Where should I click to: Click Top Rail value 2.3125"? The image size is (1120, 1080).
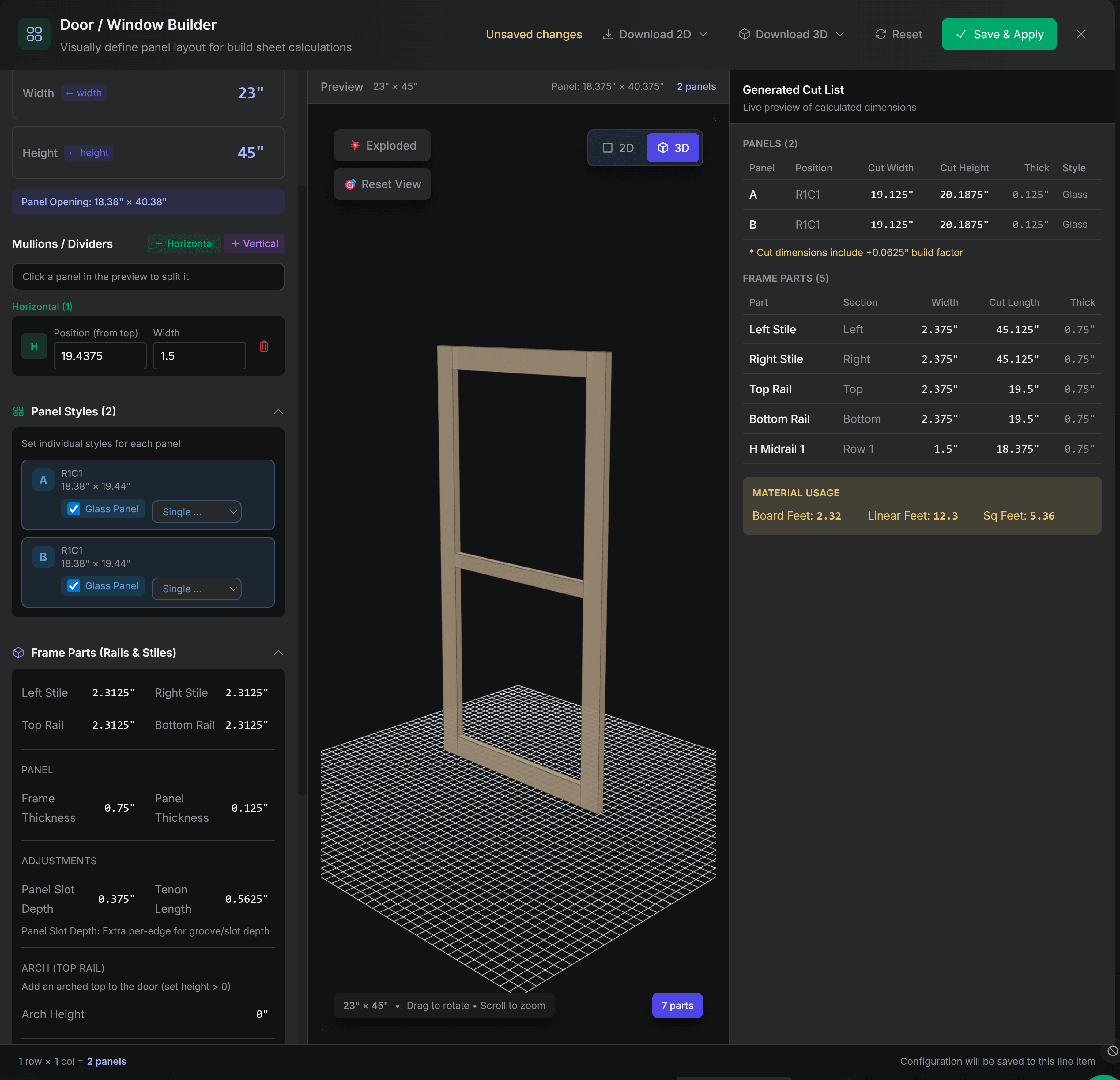[x=114, y=725]
